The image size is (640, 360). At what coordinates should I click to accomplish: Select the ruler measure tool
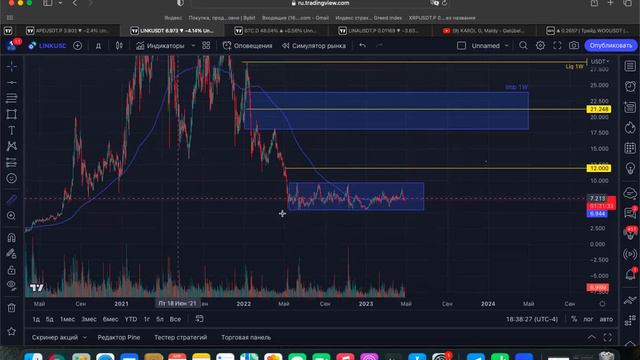click(11, 199)
